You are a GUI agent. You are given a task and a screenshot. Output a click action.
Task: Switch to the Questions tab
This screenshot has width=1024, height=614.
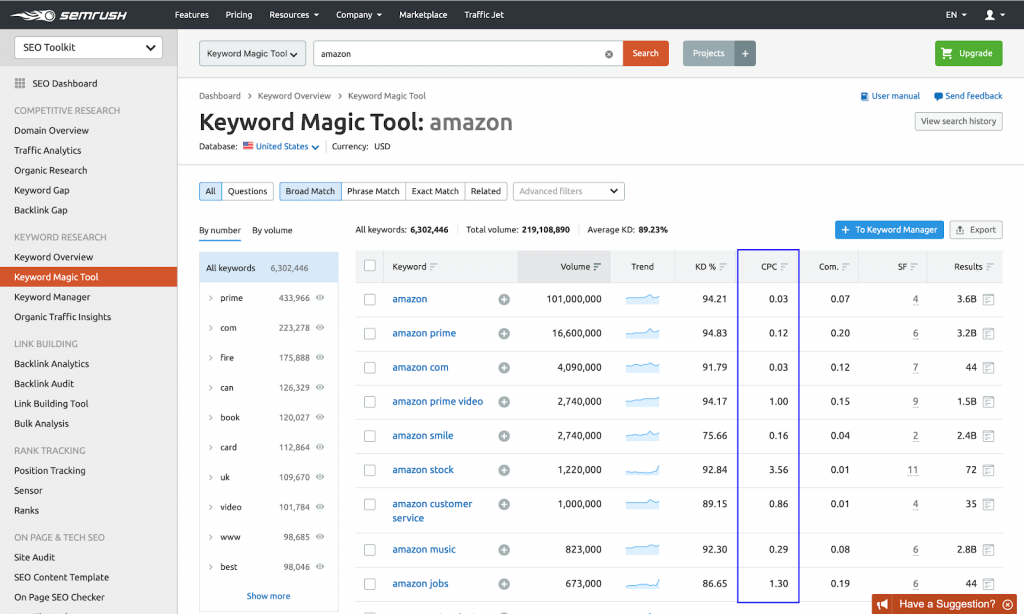(246, 191)
